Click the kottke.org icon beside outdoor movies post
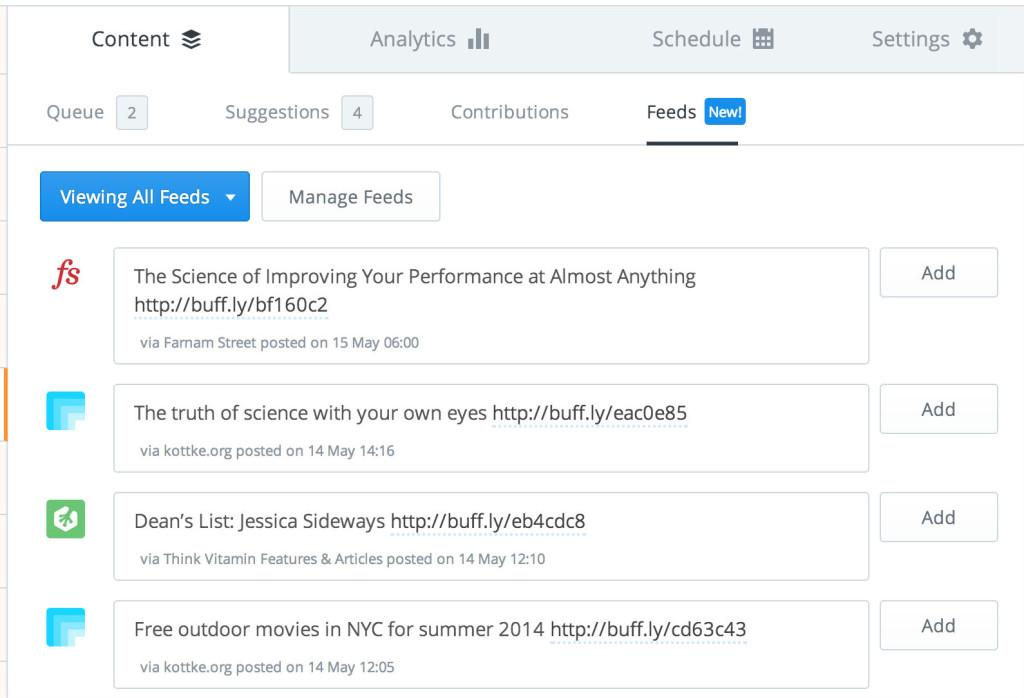The image size is (1024, 698). (x=66, y=627)
